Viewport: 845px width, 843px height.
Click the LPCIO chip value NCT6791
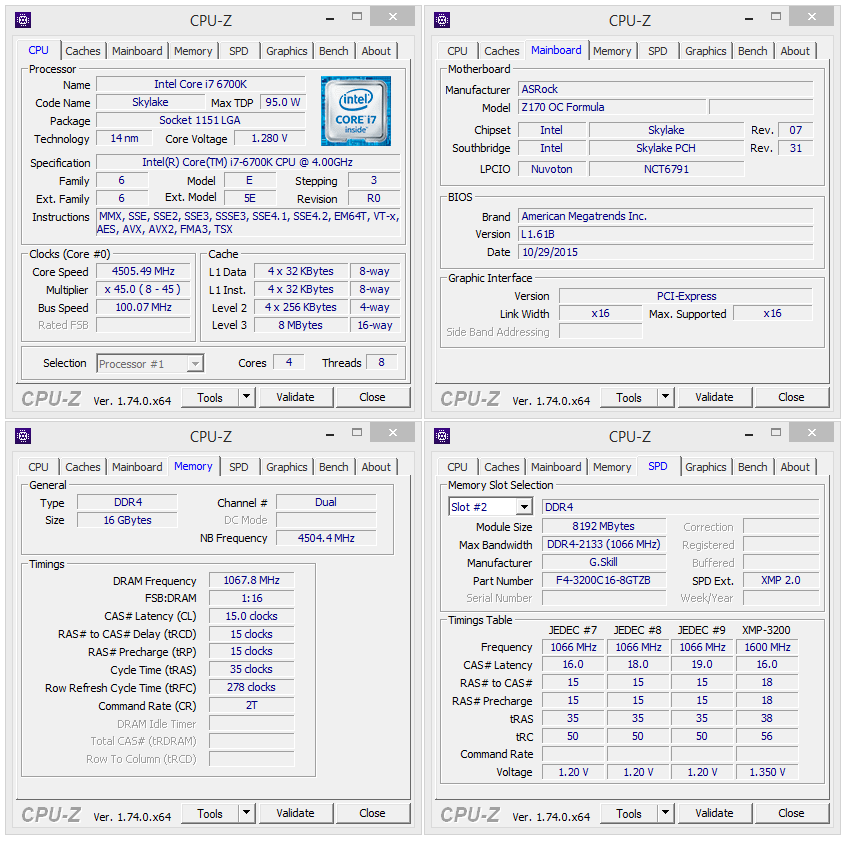[x=666, y=169]
